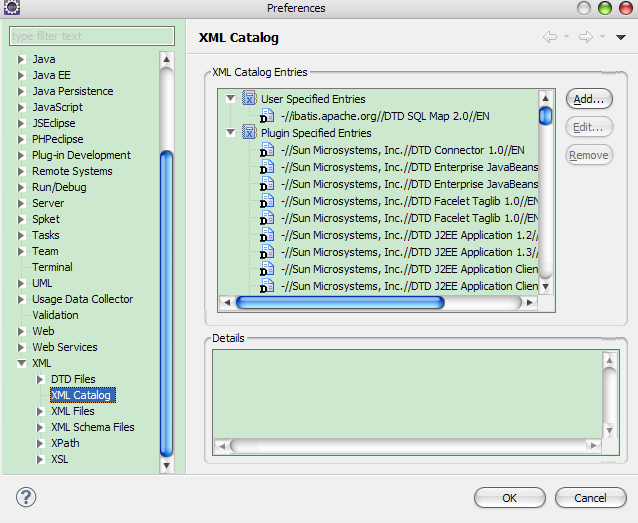Screen dimensions: 638x523
Task: Select Validation in the preferences tree
Action: pyautogui.click(x=55, y=315)
